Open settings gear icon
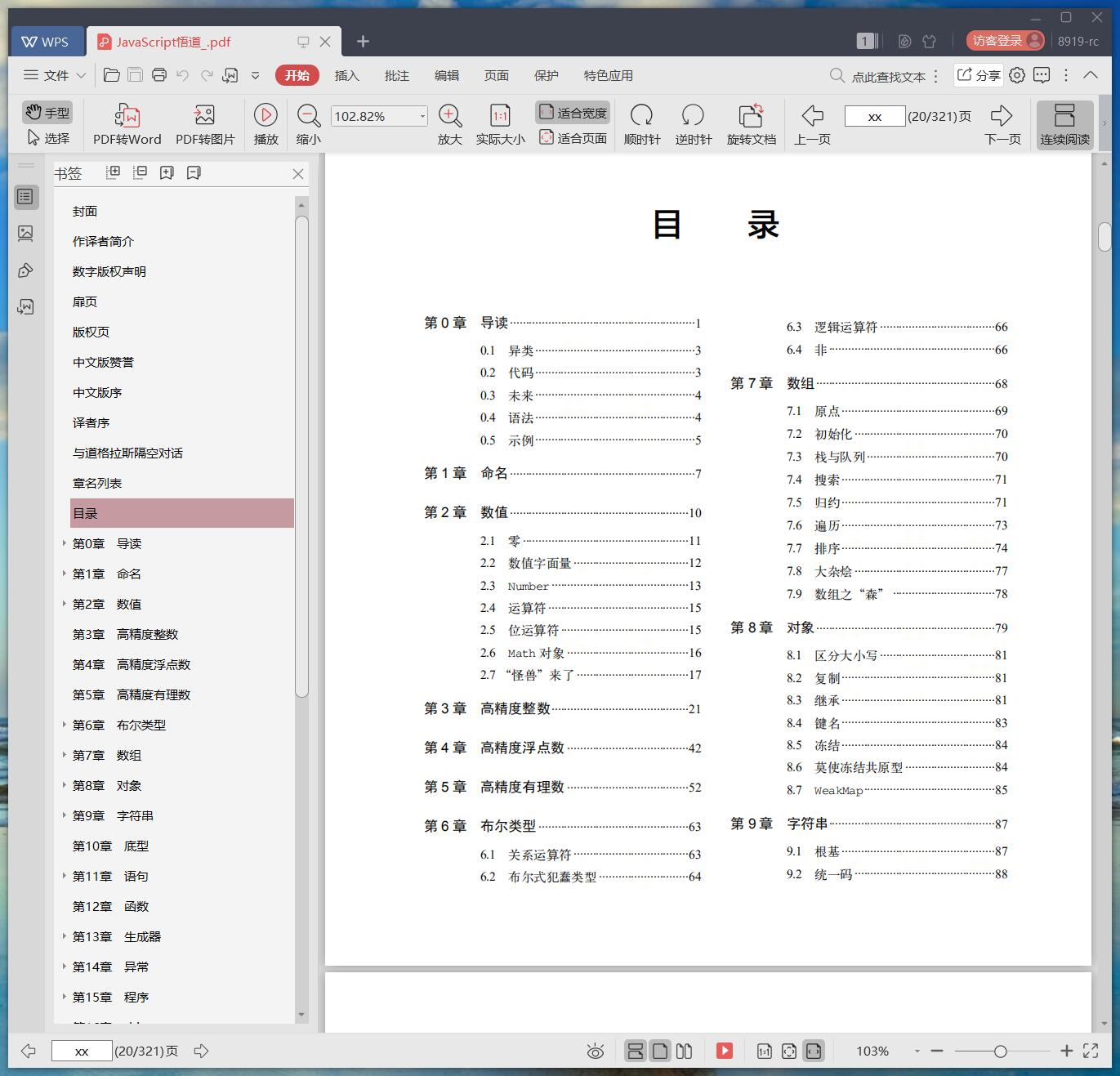 coord(1017,75)
